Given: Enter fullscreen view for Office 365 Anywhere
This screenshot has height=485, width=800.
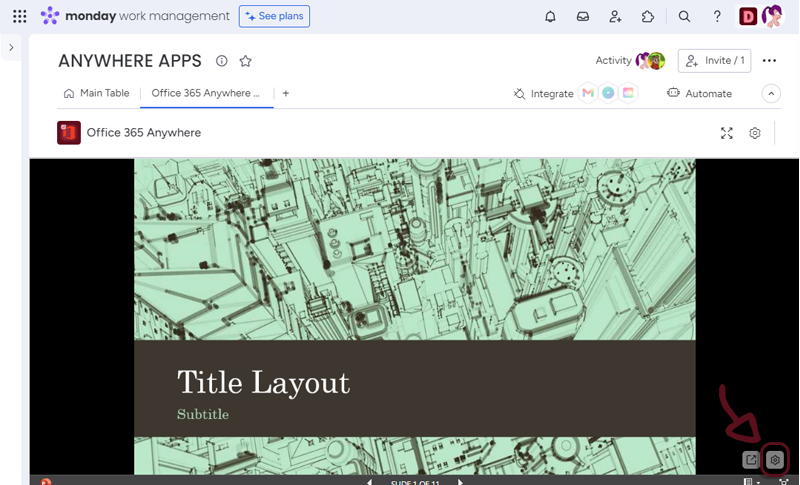Looking at the screenshot, I should tap(727, 133).
